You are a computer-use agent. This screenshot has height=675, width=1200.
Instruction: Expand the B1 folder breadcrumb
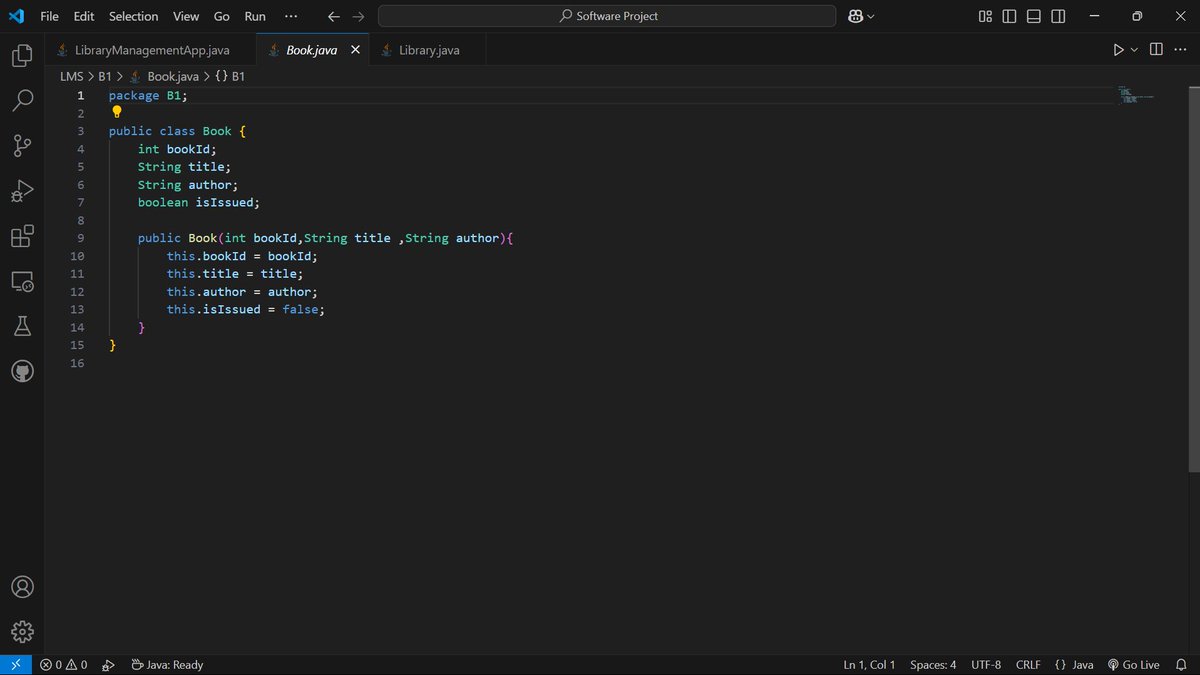click(x=105, y=76)
